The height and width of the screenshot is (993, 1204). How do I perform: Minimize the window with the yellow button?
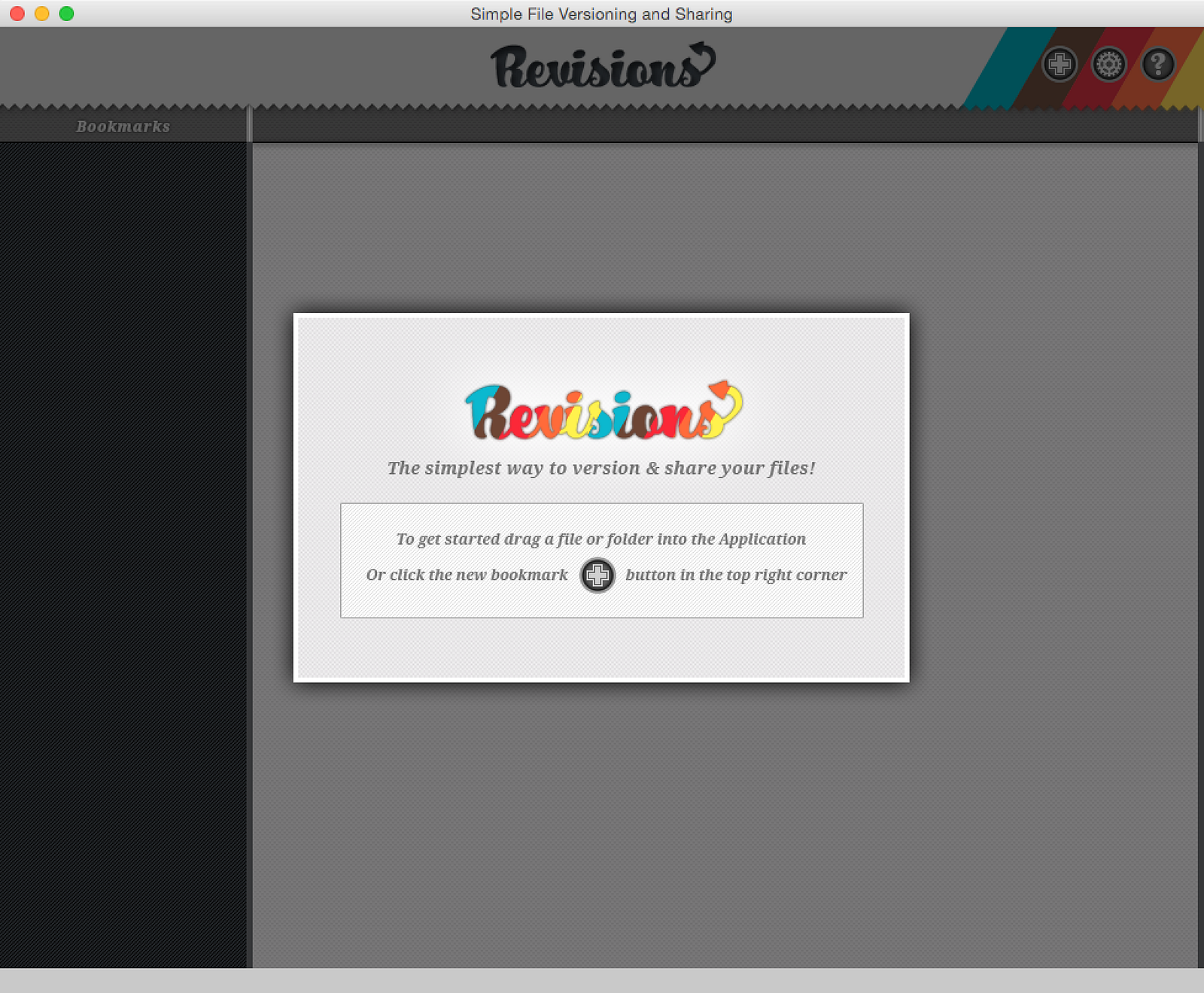(x=42, y=14)
